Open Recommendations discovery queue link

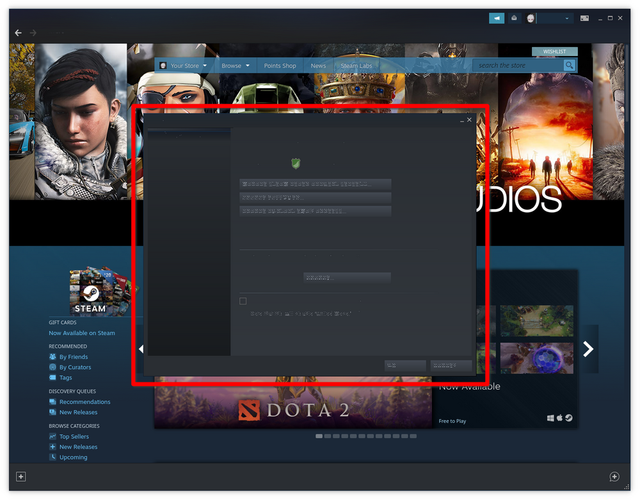[85, 402]
